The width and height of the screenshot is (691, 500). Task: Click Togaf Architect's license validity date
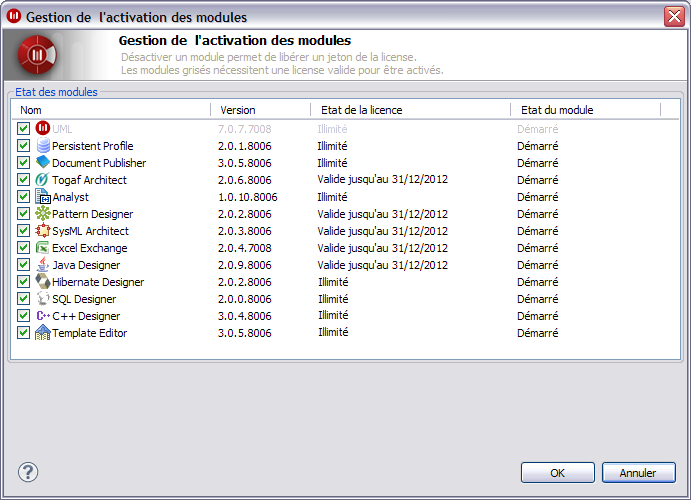[383, 179]
